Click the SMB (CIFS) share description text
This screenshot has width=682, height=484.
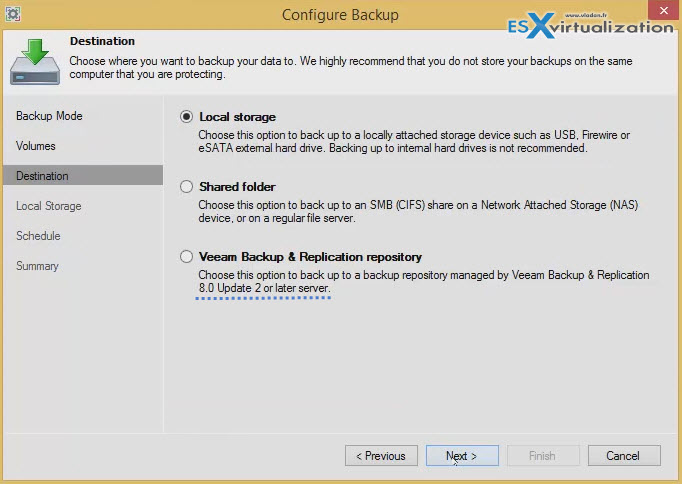coord(418,211)
